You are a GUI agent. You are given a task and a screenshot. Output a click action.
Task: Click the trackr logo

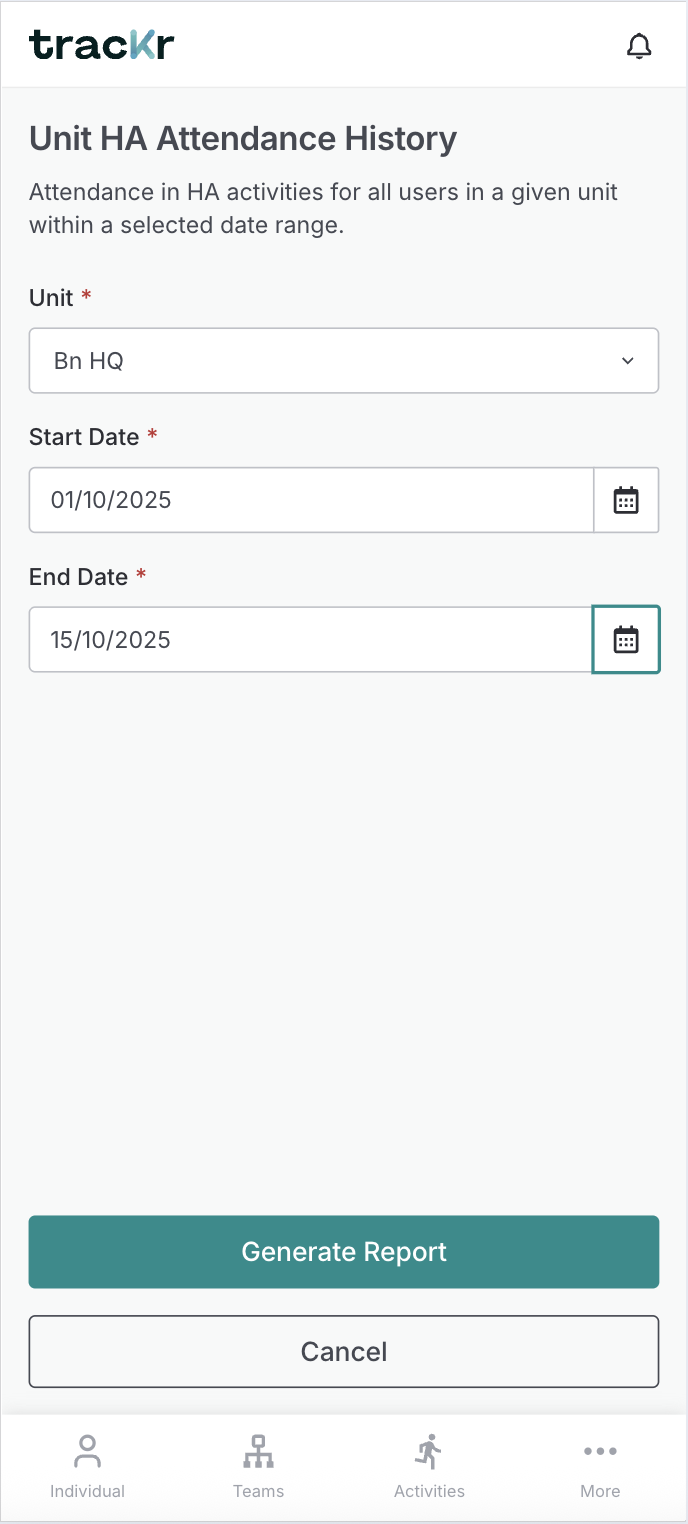click(102, 45)
